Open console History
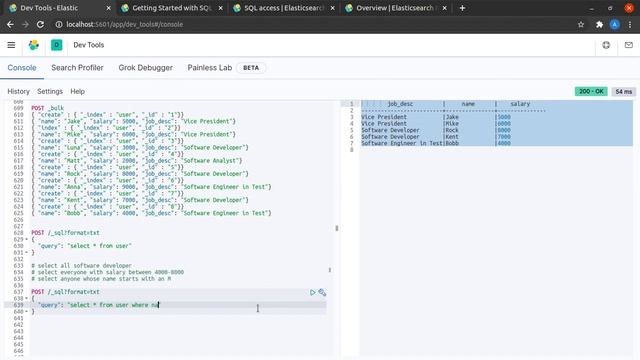The height and width of the screenshot is (360, 640). click(x=18, y=91)
